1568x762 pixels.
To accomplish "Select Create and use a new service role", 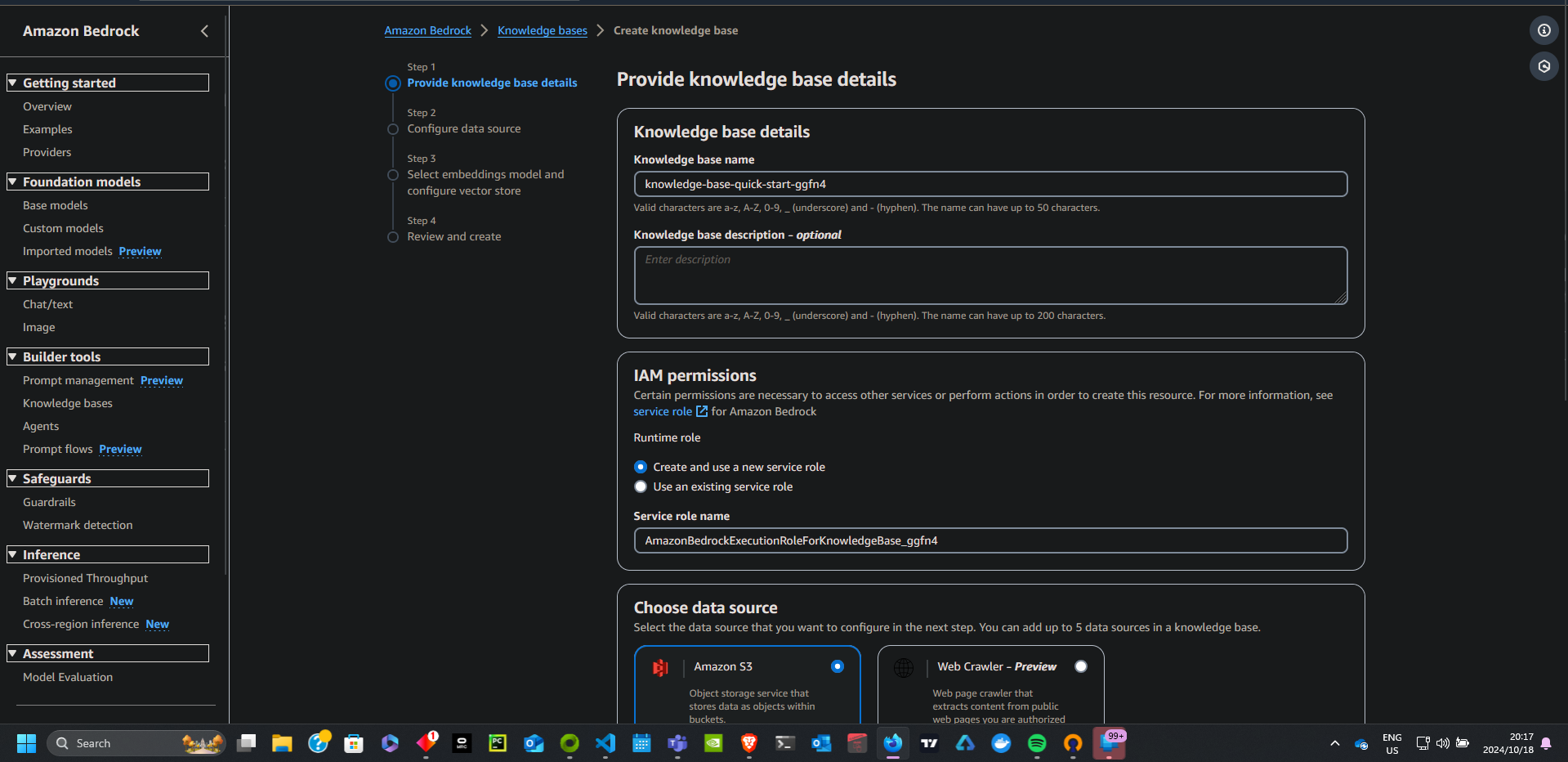I will (641, 467).
